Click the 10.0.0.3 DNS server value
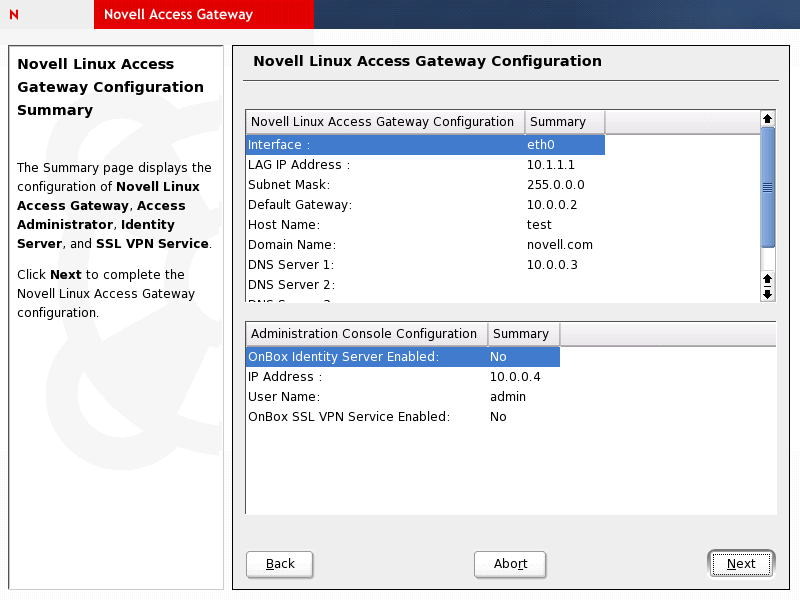The height and width of the screenshot is (600, 800). 552,264
